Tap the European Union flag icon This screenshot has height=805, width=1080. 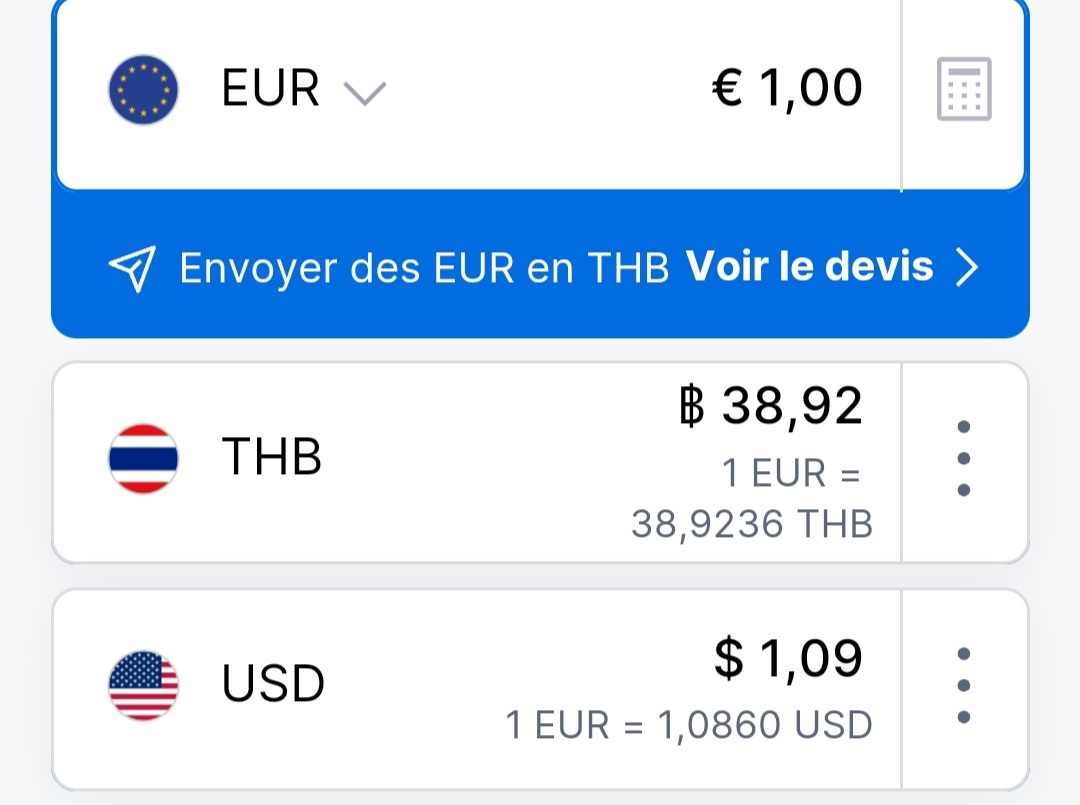pos(143,89)
